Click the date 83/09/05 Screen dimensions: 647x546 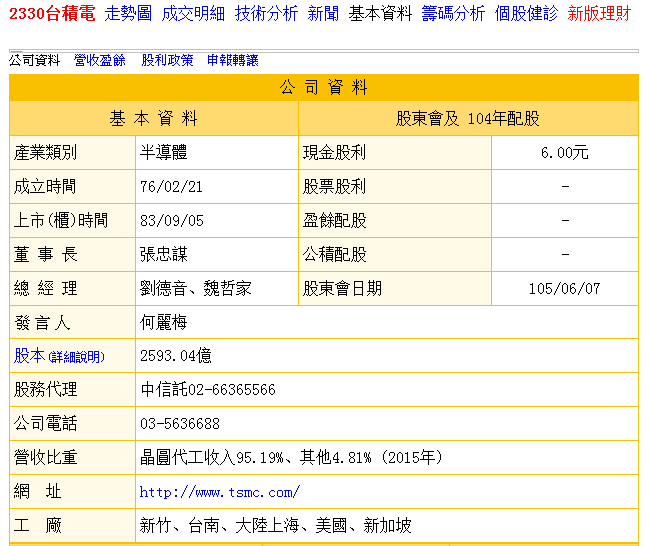click(172, 220)
